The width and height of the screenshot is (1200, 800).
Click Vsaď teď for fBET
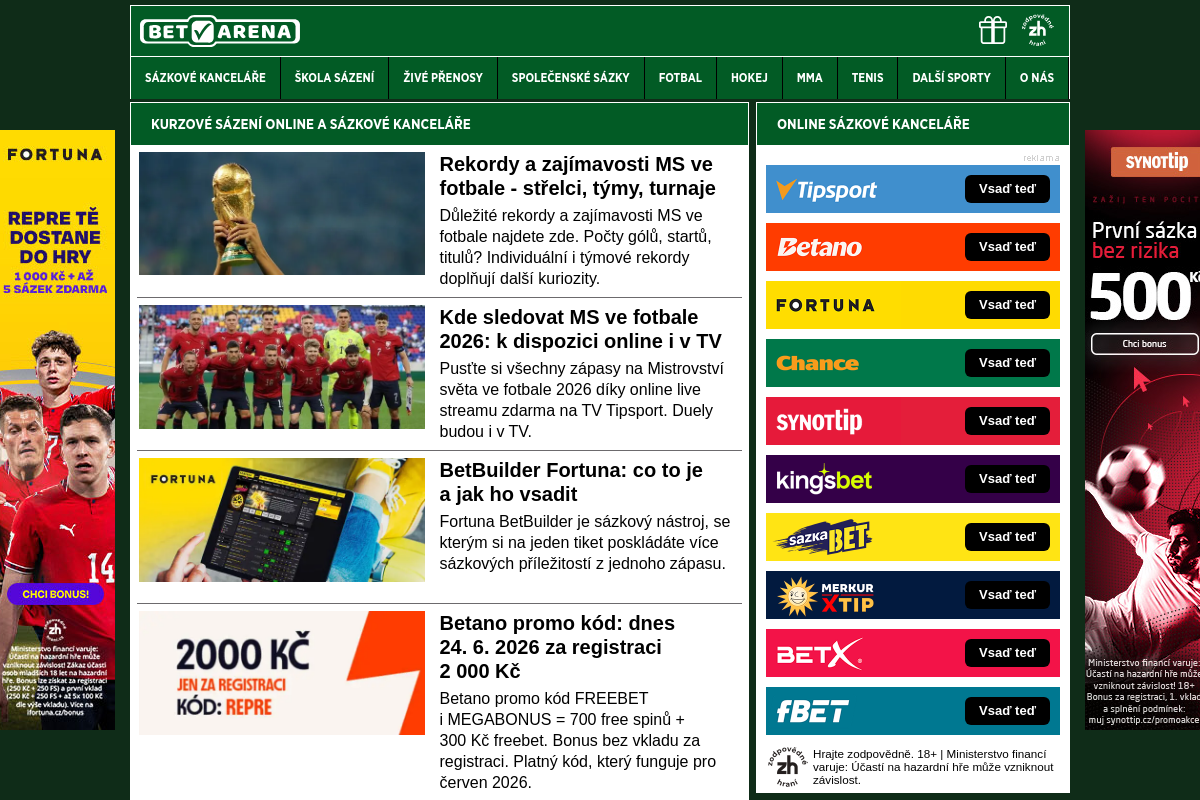pyautogui.click(x=1007, y=711)
